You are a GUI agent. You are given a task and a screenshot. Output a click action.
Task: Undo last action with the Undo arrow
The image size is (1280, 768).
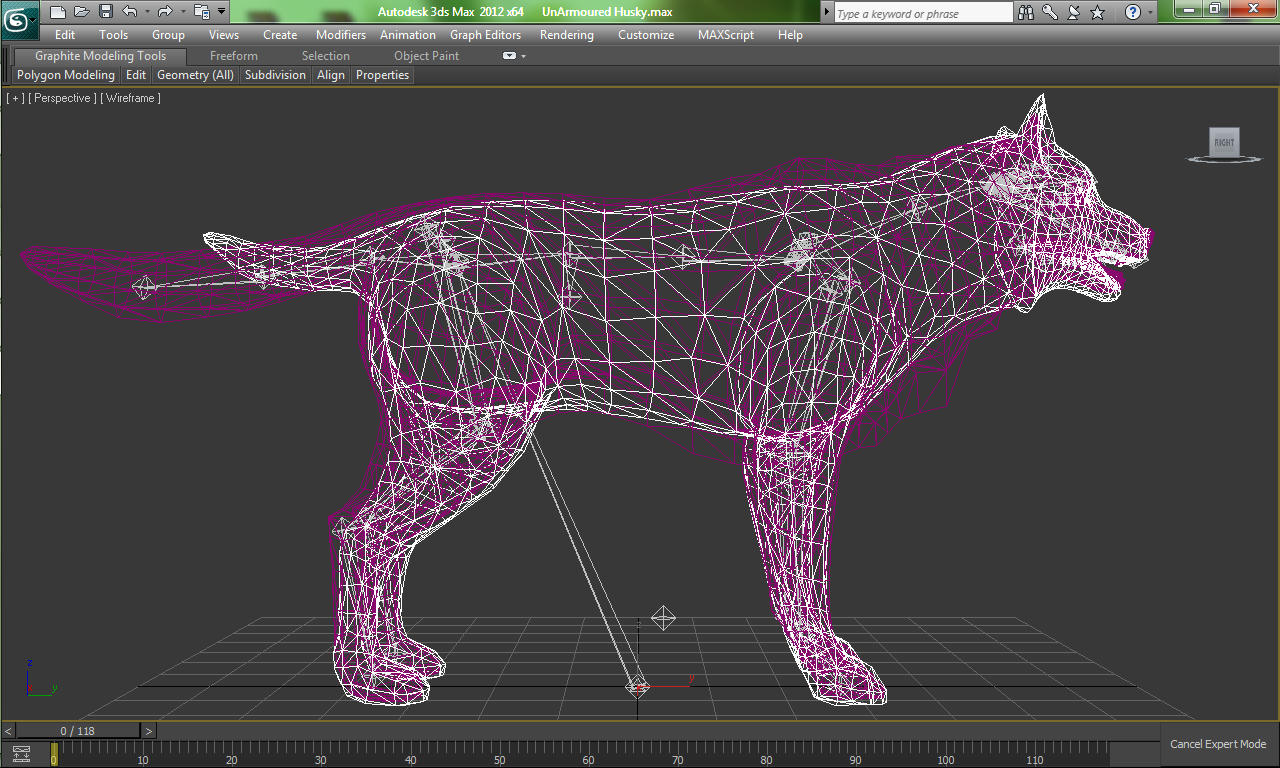click(130, 12)
